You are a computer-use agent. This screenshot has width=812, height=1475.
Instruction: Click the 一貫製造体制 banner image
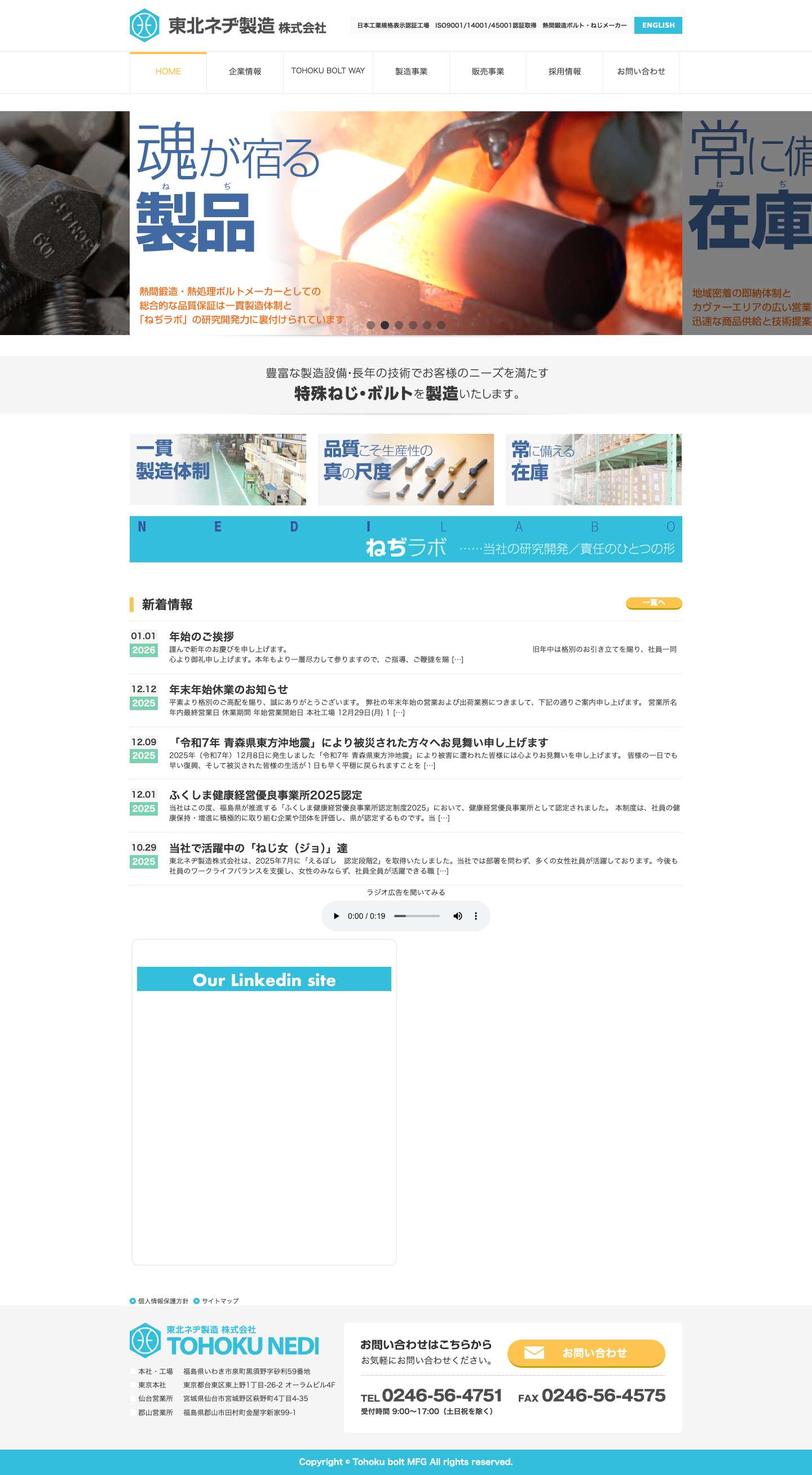(x=218, y=469)
